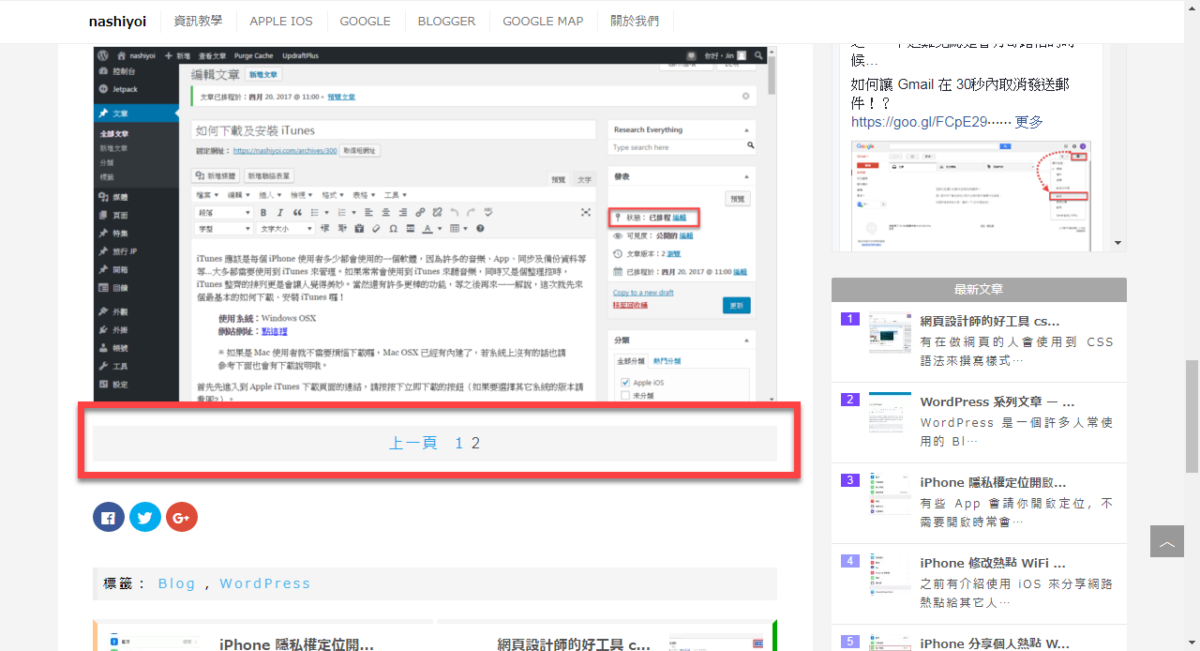The height and width of the screenshot is (651, 1200).
Task: Open the Gmail screenshot thumbnail in sidebar
Action: tap(971, 196)
